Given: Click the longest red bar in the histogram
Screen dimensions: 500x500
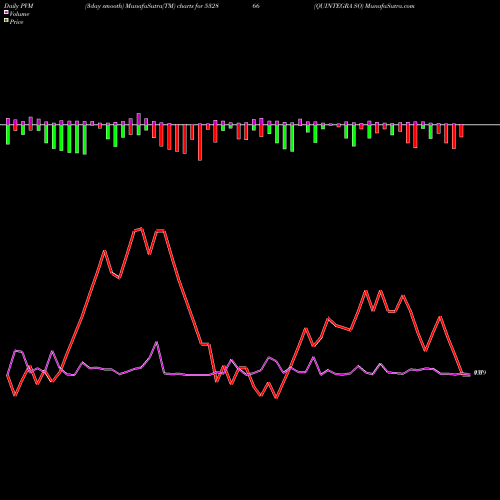Looking at the screenshot, I should [x=200, y=142].
